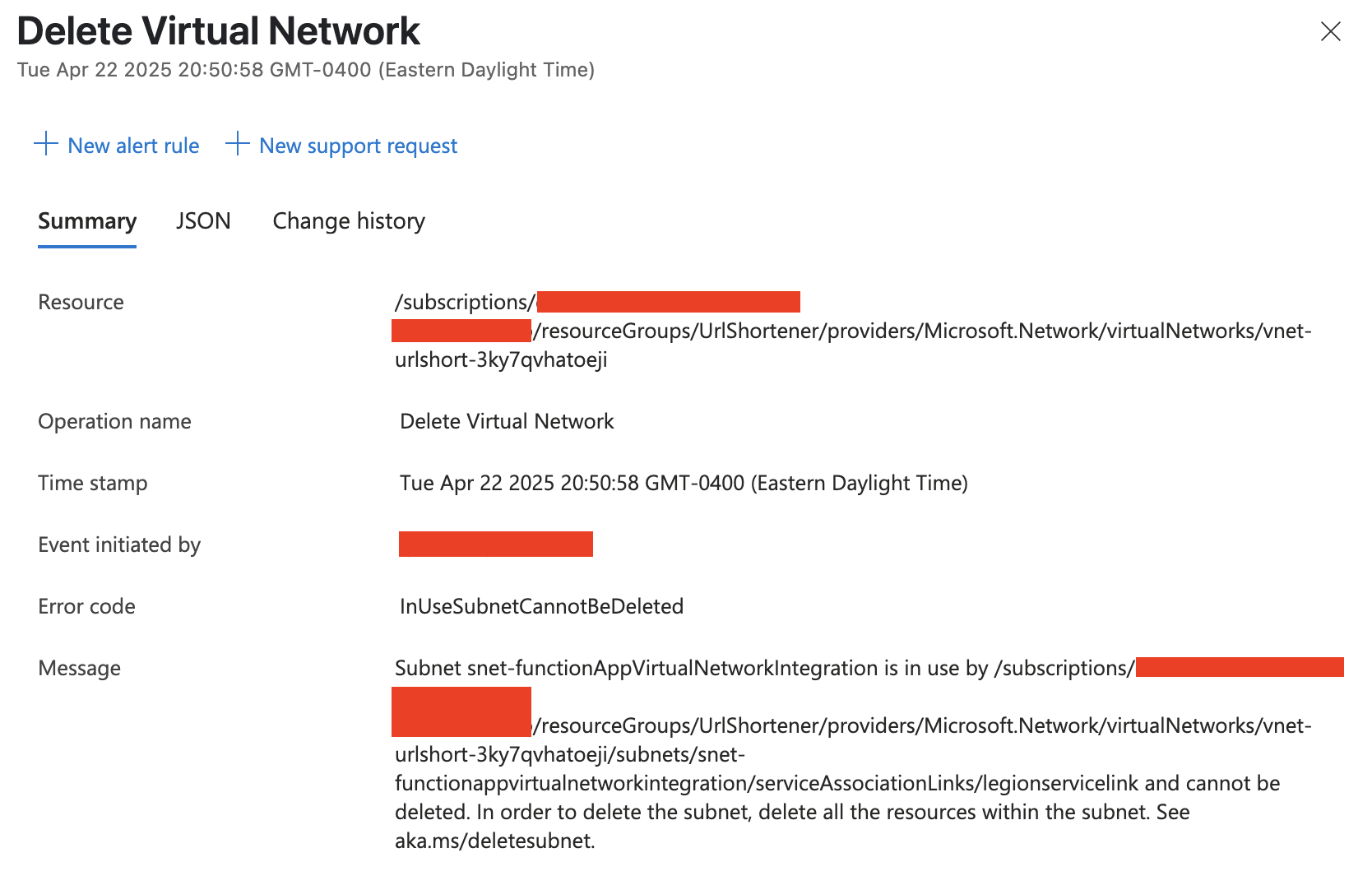Click the Error code label
This screenshot has width=1372, height=885.
tap(86, 606)
